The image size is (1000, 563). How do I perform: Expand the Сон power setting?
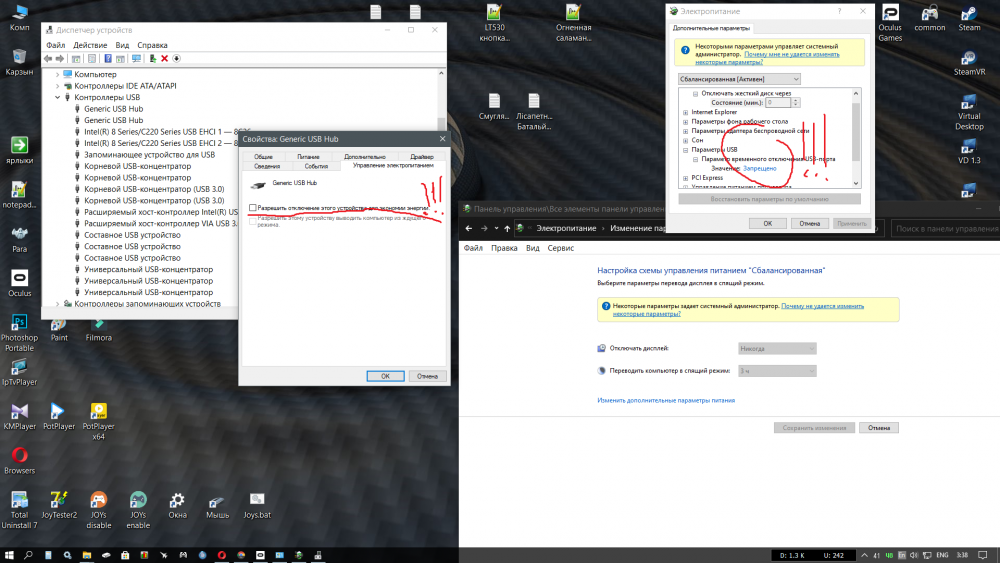pyautogui.click(x=686, y=140)
